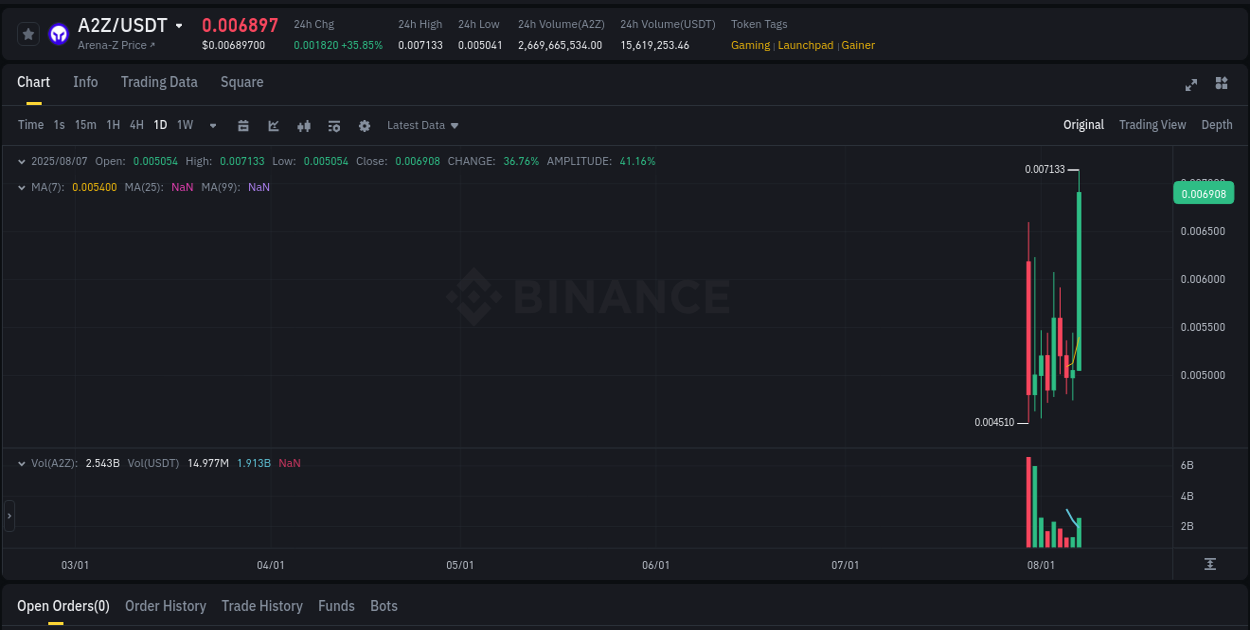Collapse the Vol(A2Z) volume panel
The image size is (1250, 630).
pyautogui.click(x=22, y=463)
